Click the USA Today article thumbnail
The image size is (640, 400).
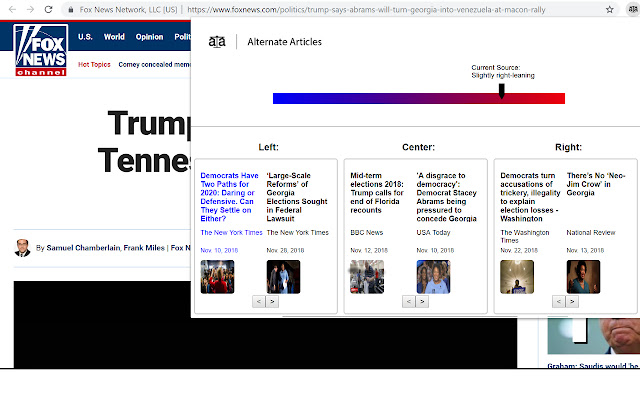tap(433, 277)
